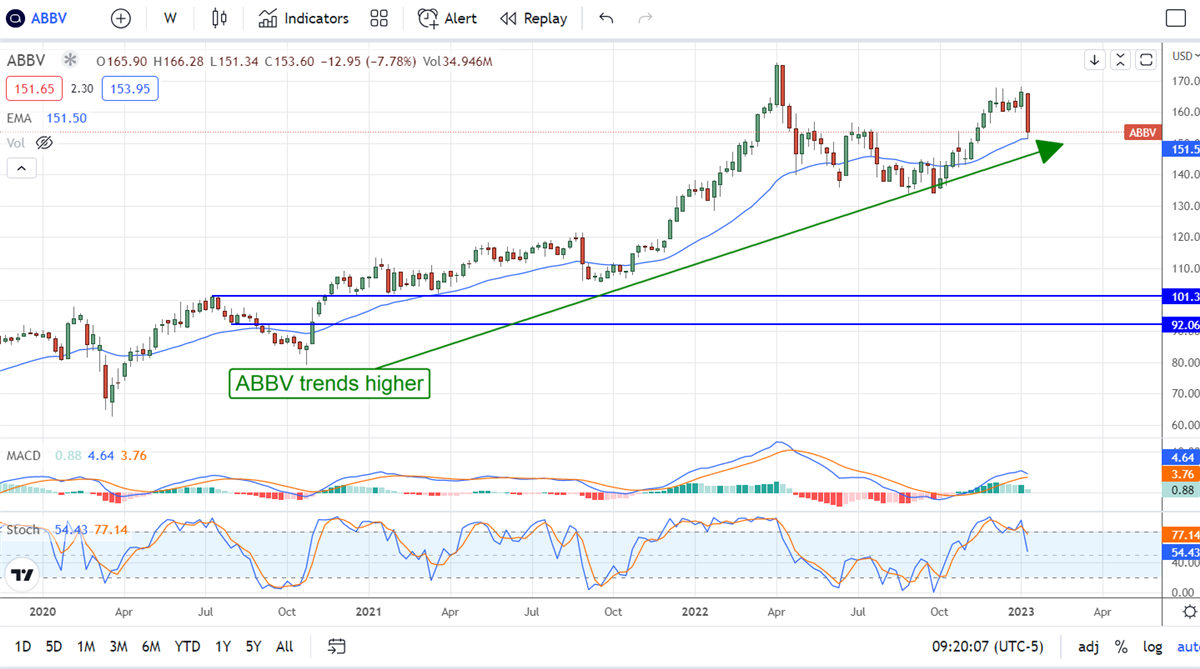The height and width of the screenshot is (669, 1200).
Task: Start bar Replay mode
Action: pyautogui.click(x=533, y=18)
